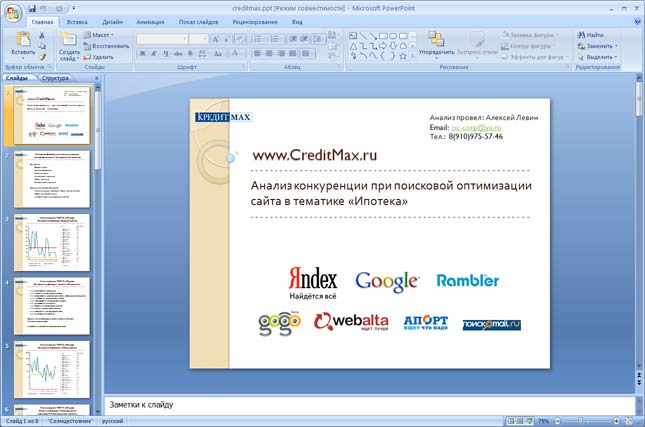Click into the Заметки к слайду notes field
The width and height of the screenshot is (645, 427).
[369, 405]
